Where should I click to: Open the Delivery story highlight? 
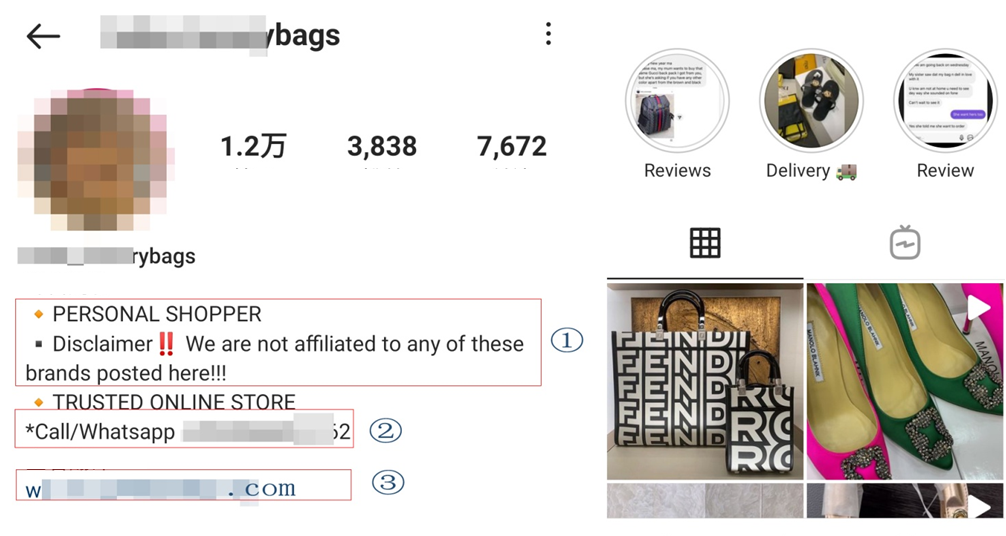pos(811,100)
